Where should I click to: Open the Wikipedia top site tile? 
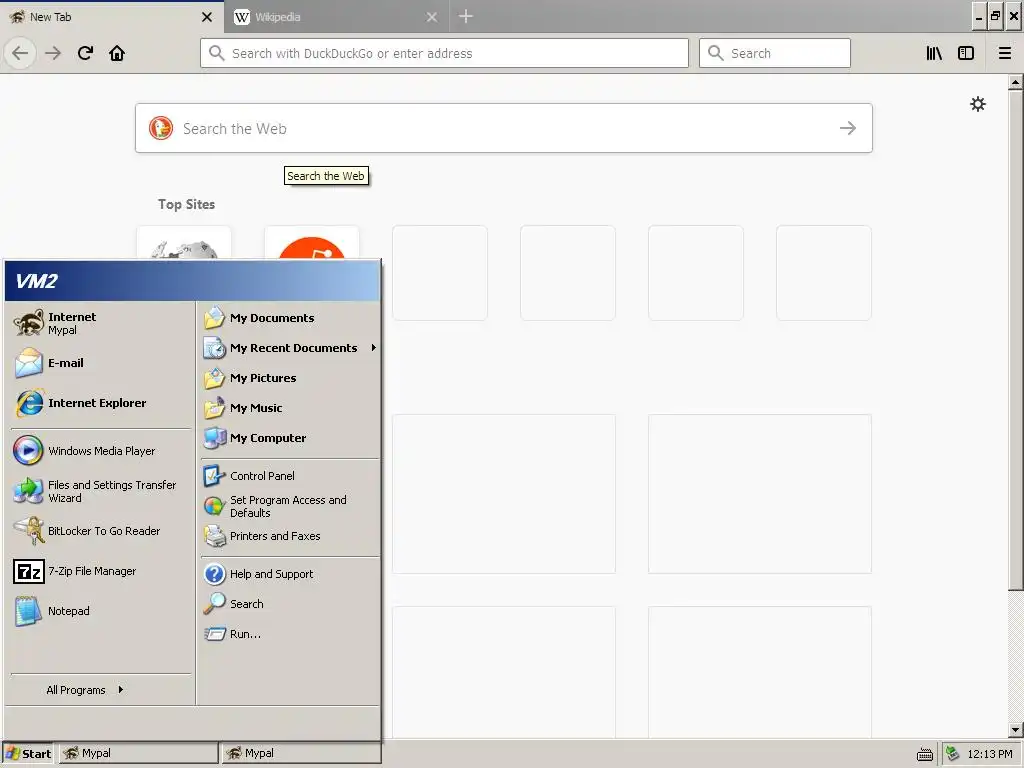coord(184,244)
